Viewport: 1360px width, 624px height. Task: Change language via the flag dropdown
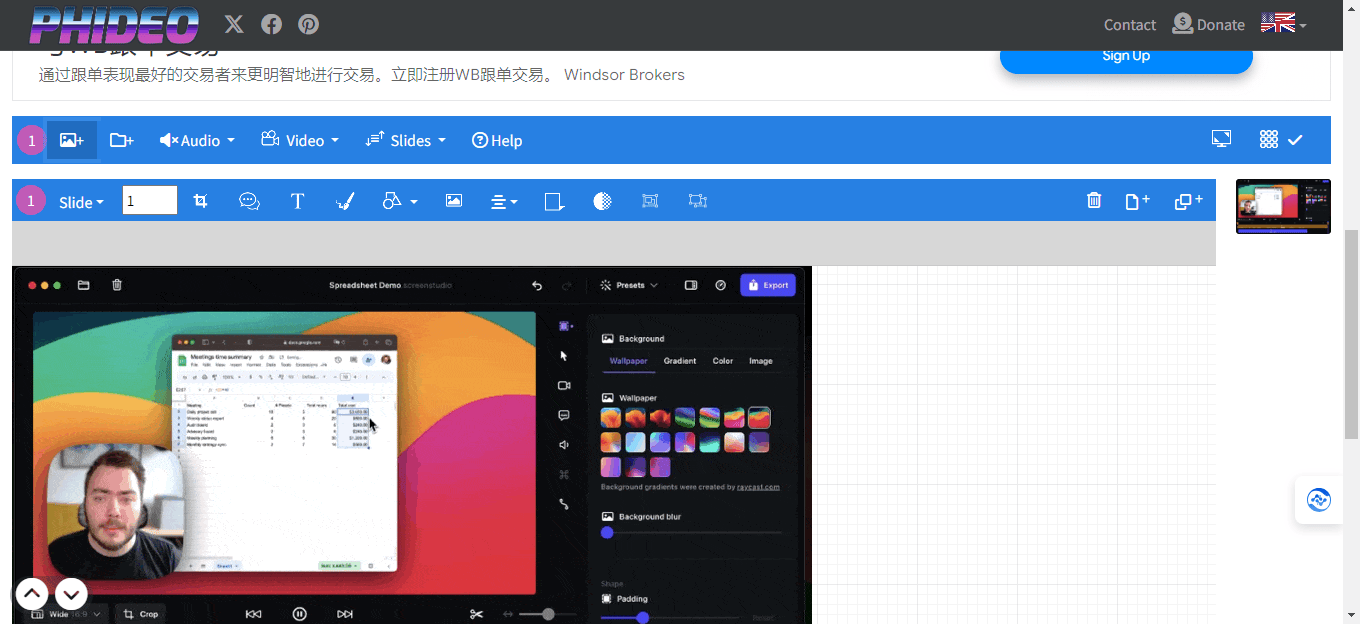(1281, 24)
